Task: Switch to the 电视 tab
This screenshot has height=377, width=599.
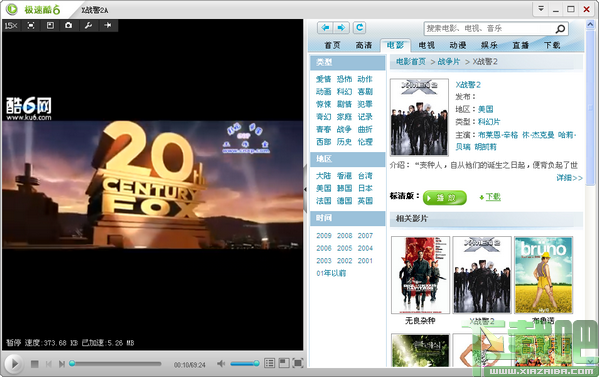Action: pos(426,45)
